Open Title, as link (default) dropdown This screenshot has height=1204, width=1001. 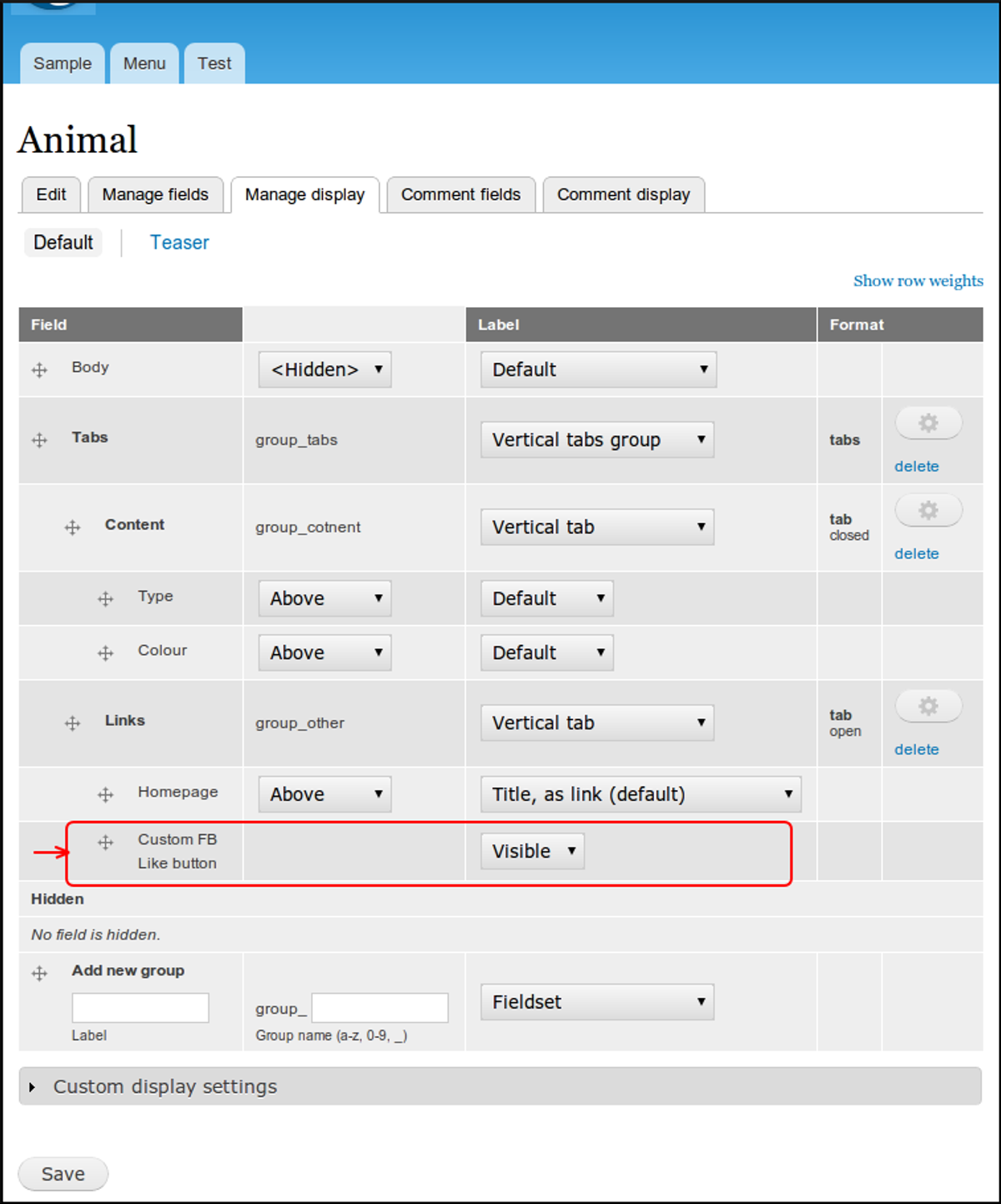point(641,794)
